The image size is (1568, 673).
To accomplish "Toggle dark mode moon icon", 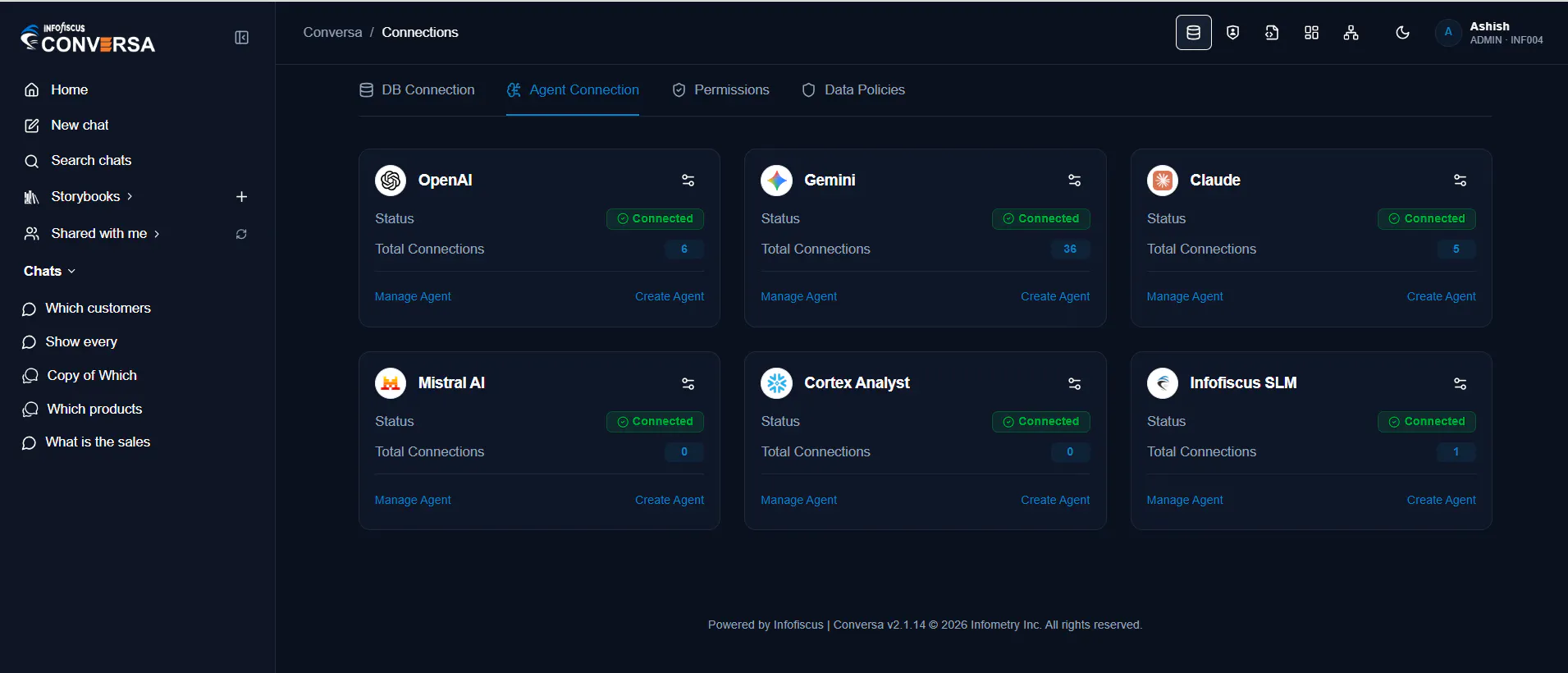I will point(1402,33).
